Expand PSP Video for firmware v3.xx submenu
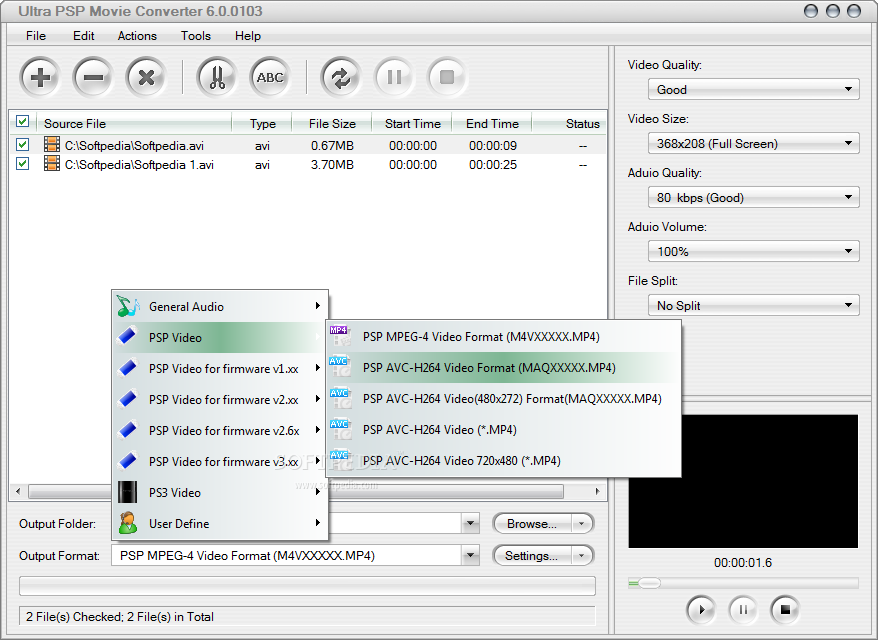This screenshot has height=640, width=878. pos(220,461)
